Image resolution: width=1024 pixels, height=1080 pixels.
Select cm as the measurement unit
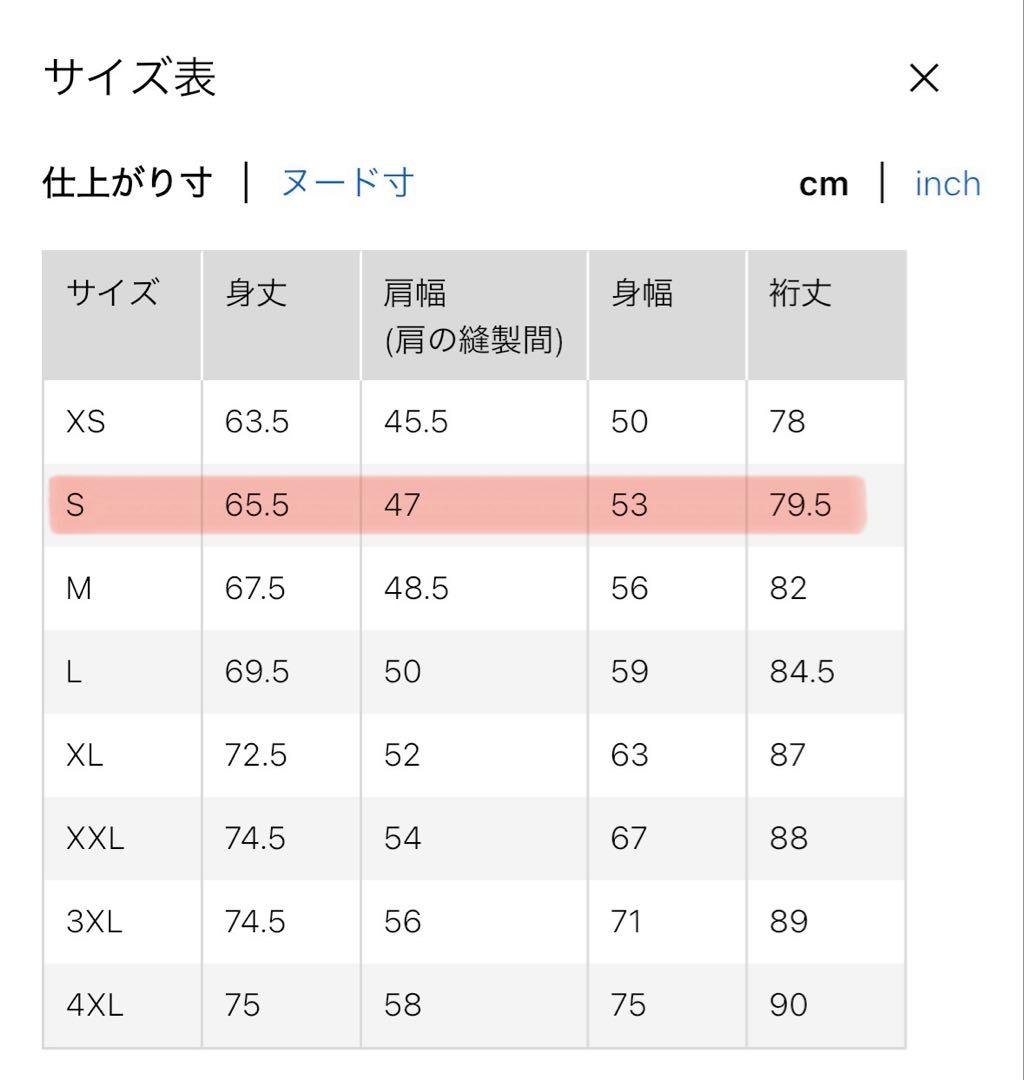(823, 184)
